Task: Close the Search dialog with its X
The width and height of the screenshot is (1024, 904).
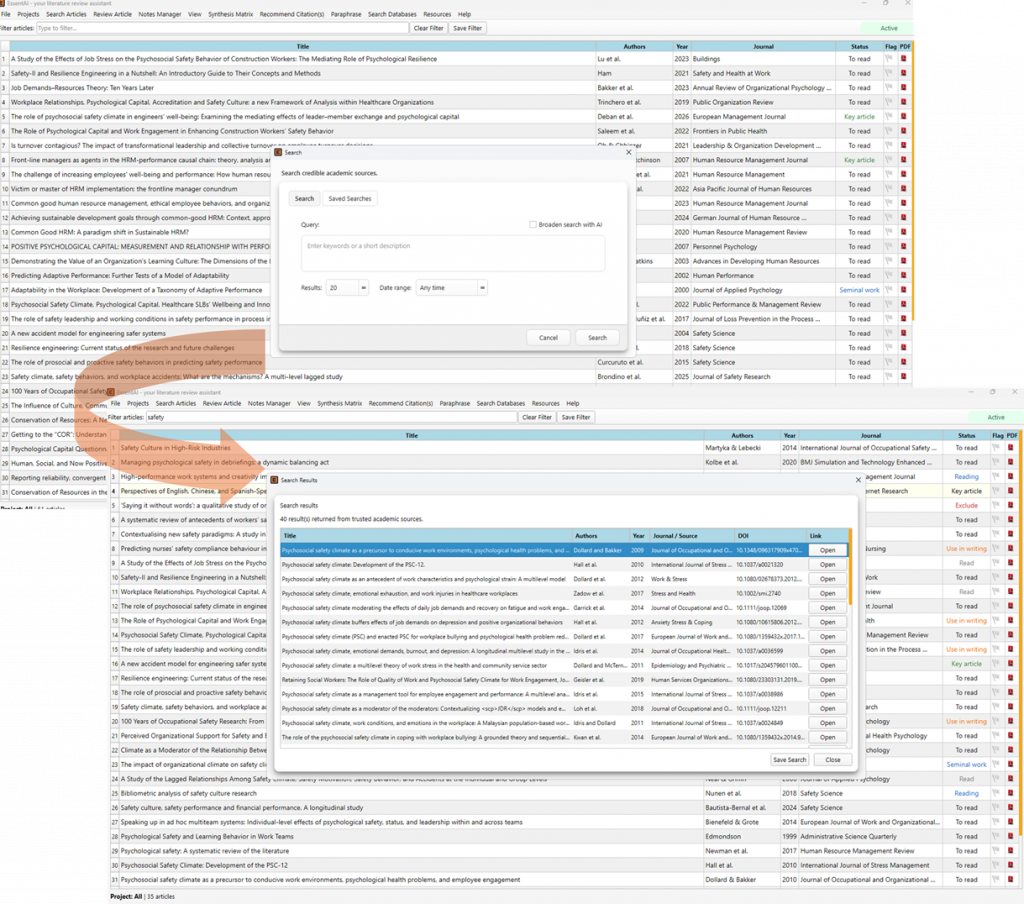Action: coord(628,152)
